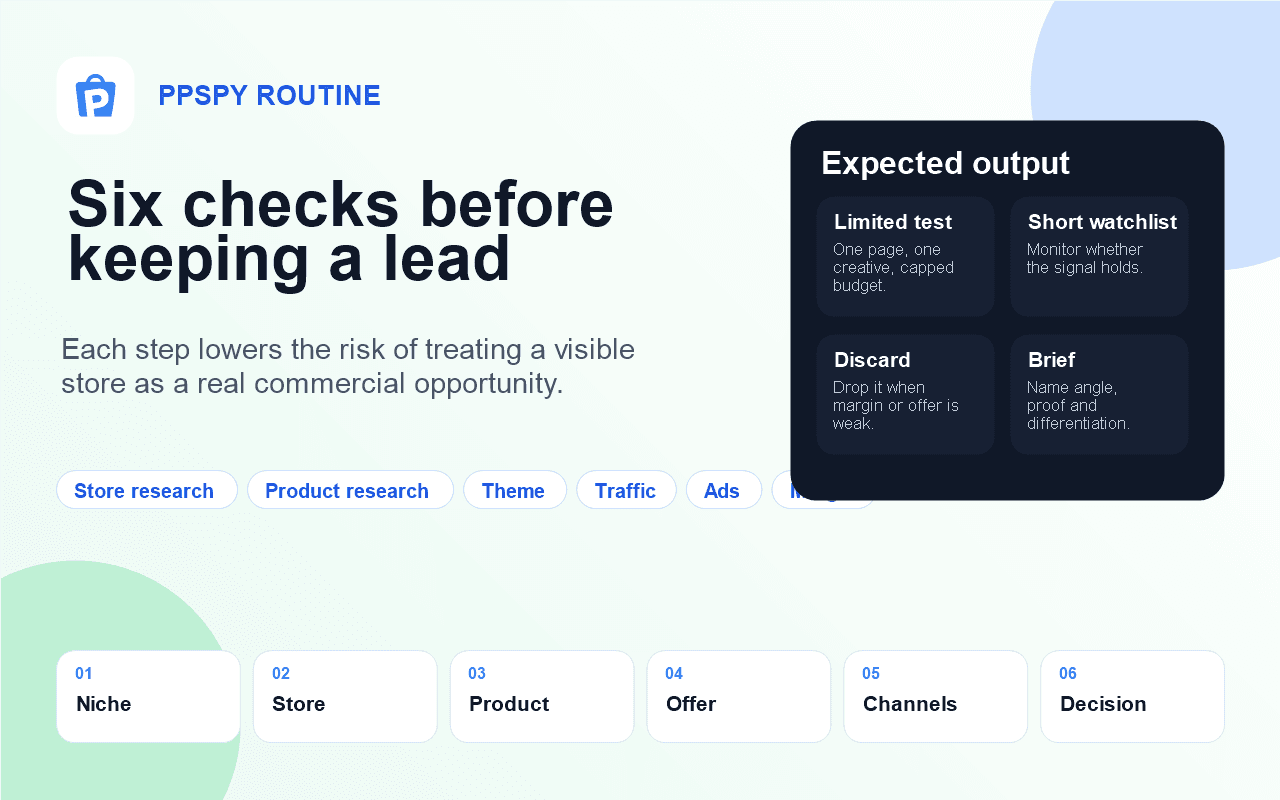Open step 01 Niche card
This screenshot has width=1280, height=800.
coord(148,696)
